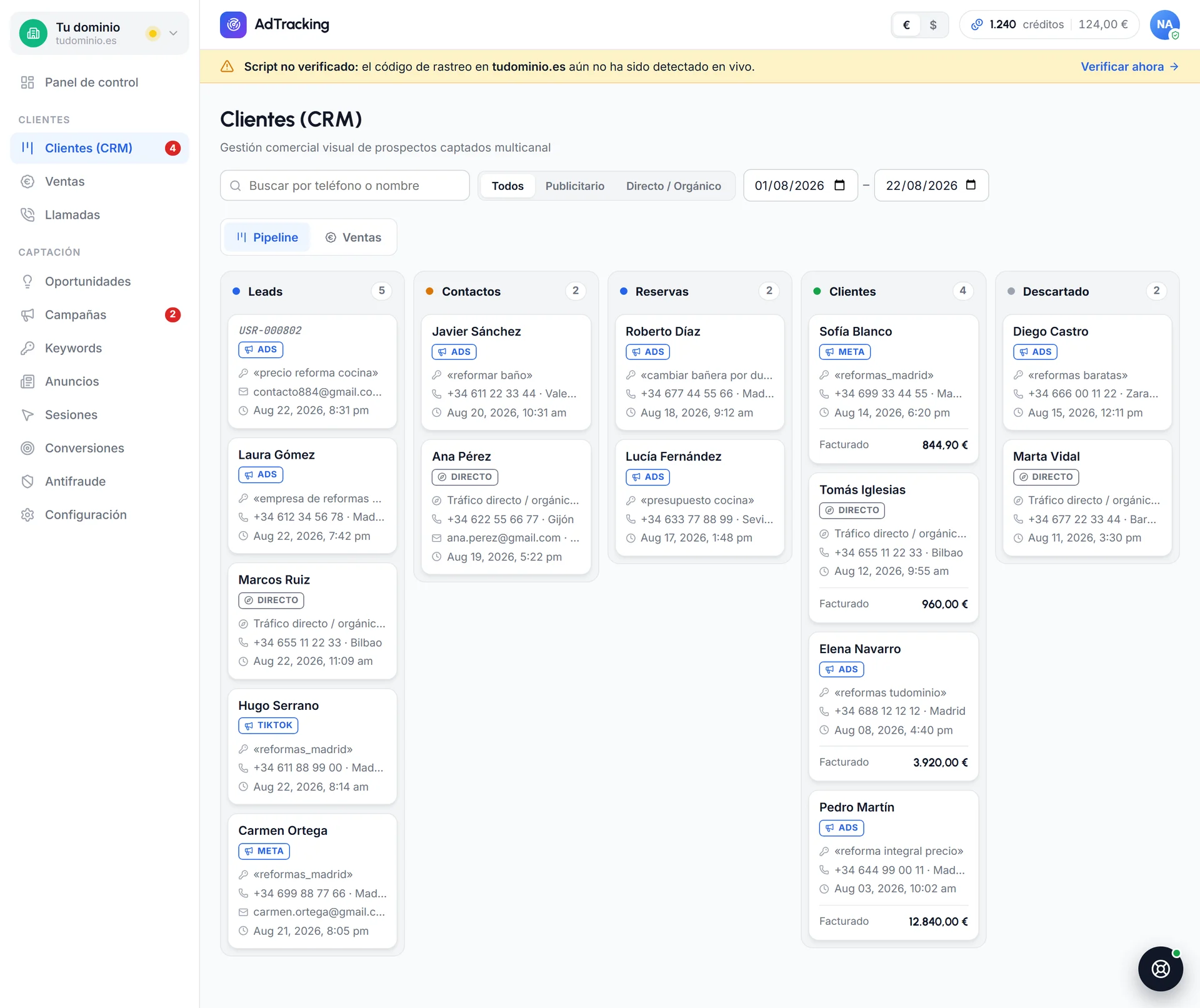This screenshot has width=1200, height=1008.
Task: Click Facturado 12.840,00 € amount
Action: click(938, 922)
